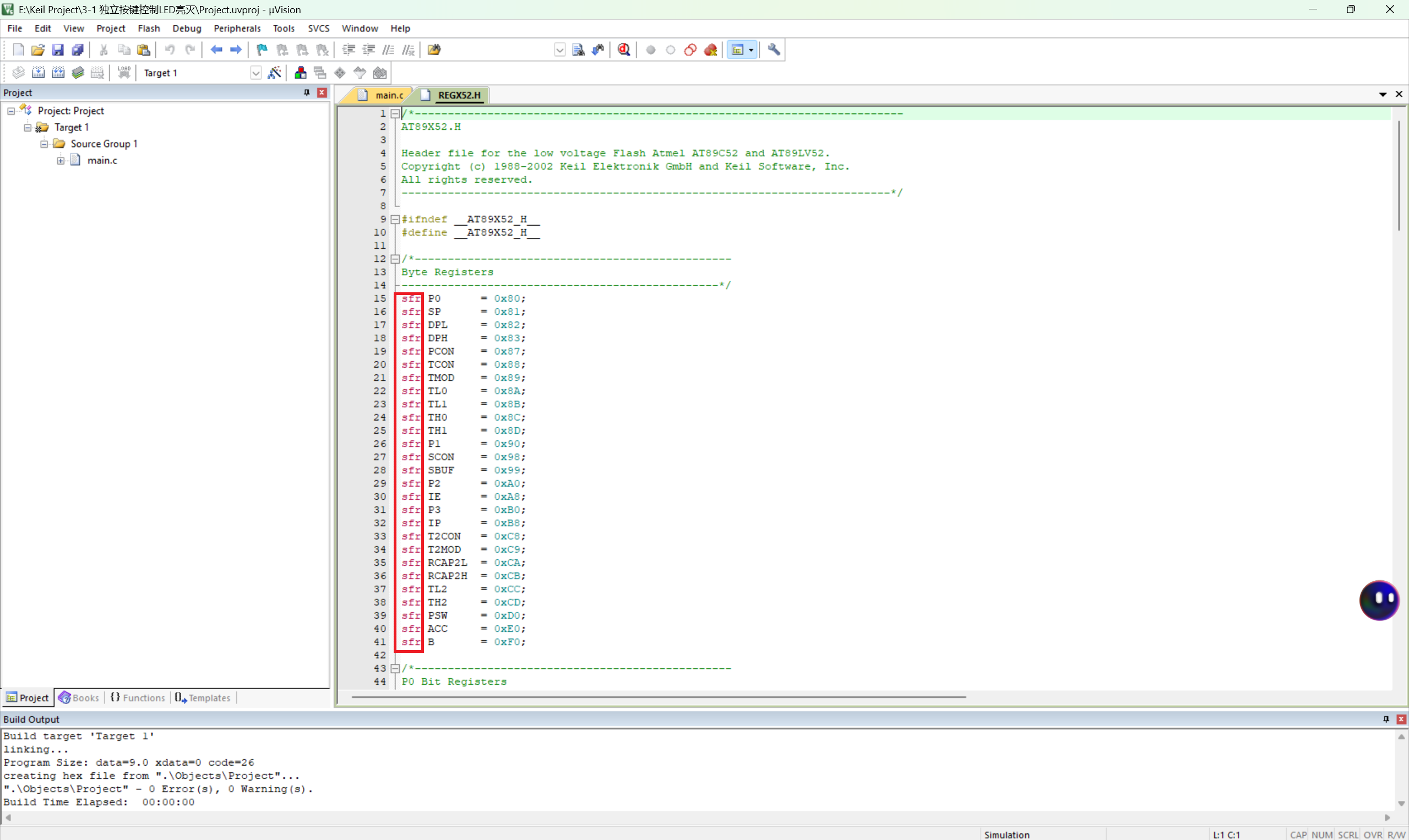Open the Target 1 selection dropdown
The height and width of the screenshot is (840, 1409).
[x=256, y=73]
